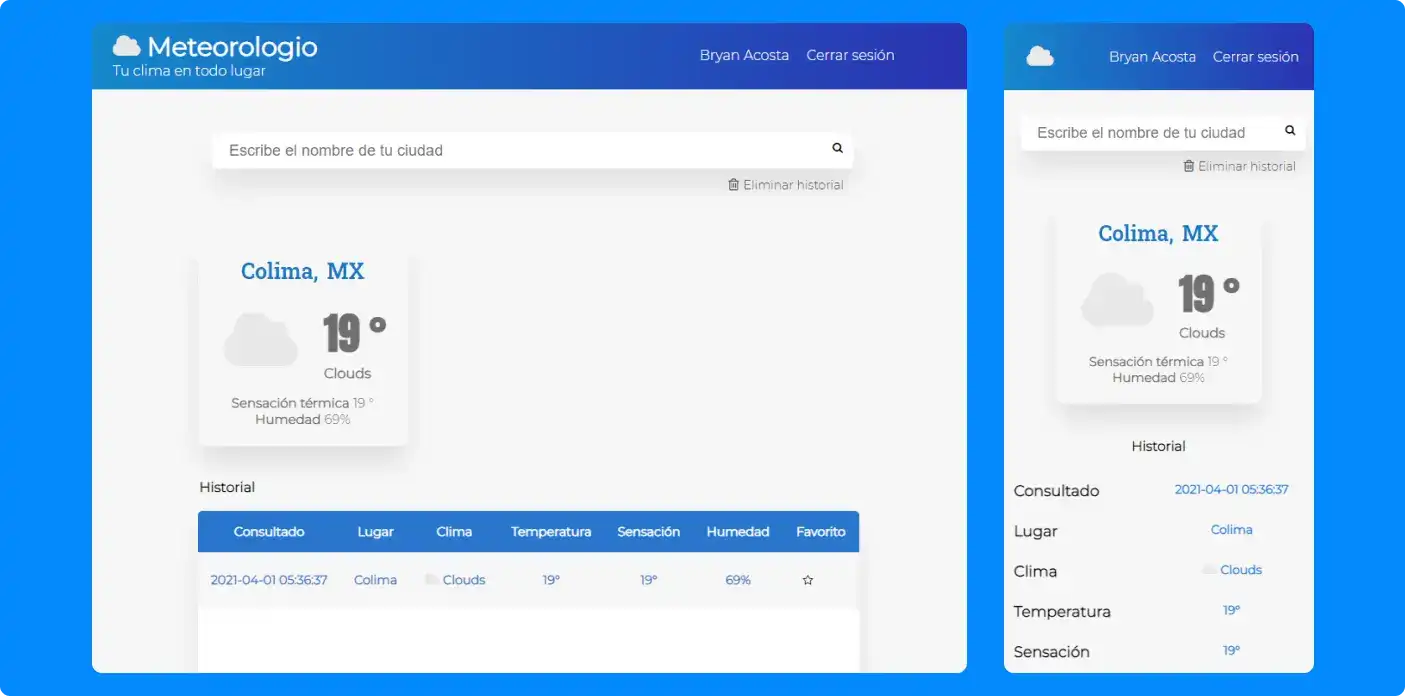Open Bryan Acosta profile in desktop header
The width and height of the screenshot is (1405, 696).
pos(744,55)
